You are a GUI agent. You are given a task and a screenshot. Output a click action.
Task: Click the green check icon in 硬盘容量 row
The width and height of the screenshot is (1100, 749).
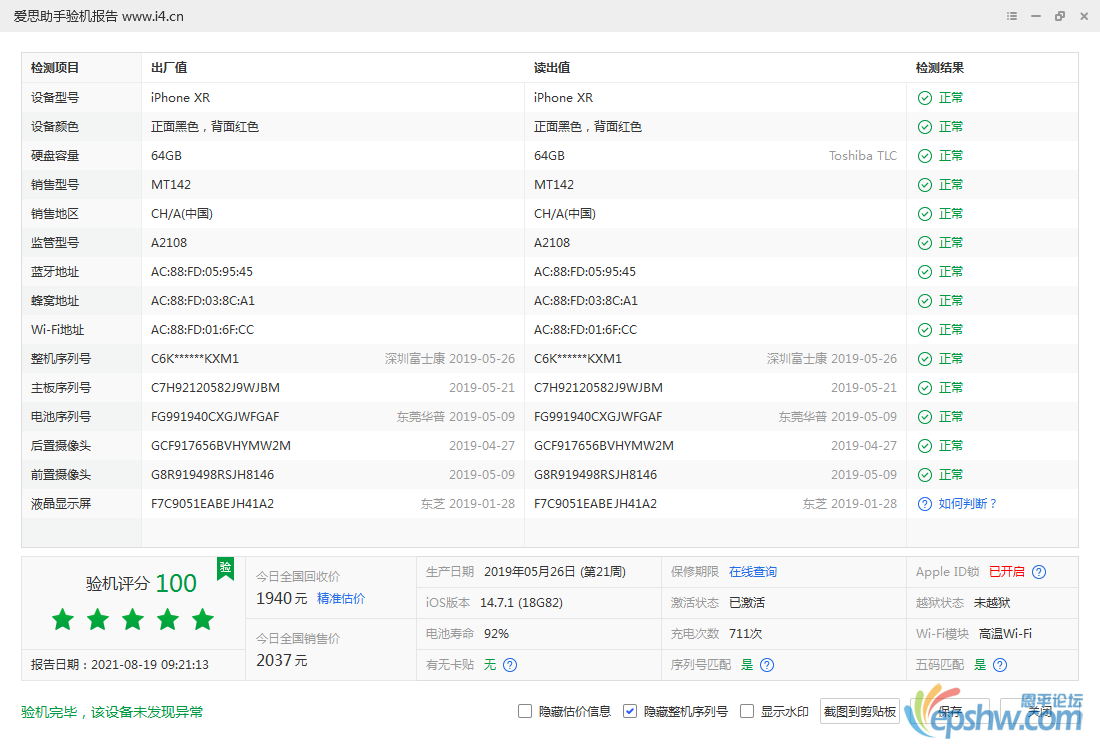tap(925, 156)
